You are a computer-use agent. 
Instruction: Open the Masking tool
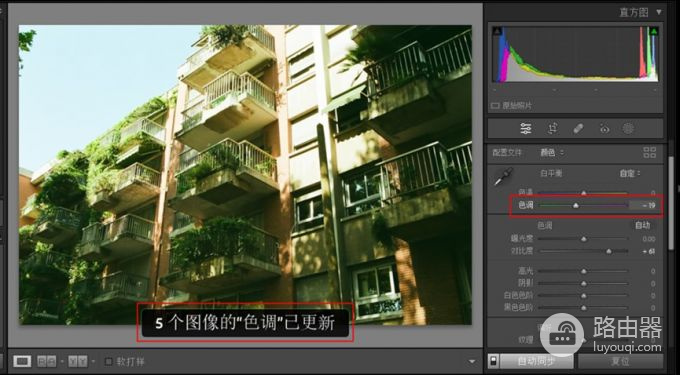(x=628, y=128)
